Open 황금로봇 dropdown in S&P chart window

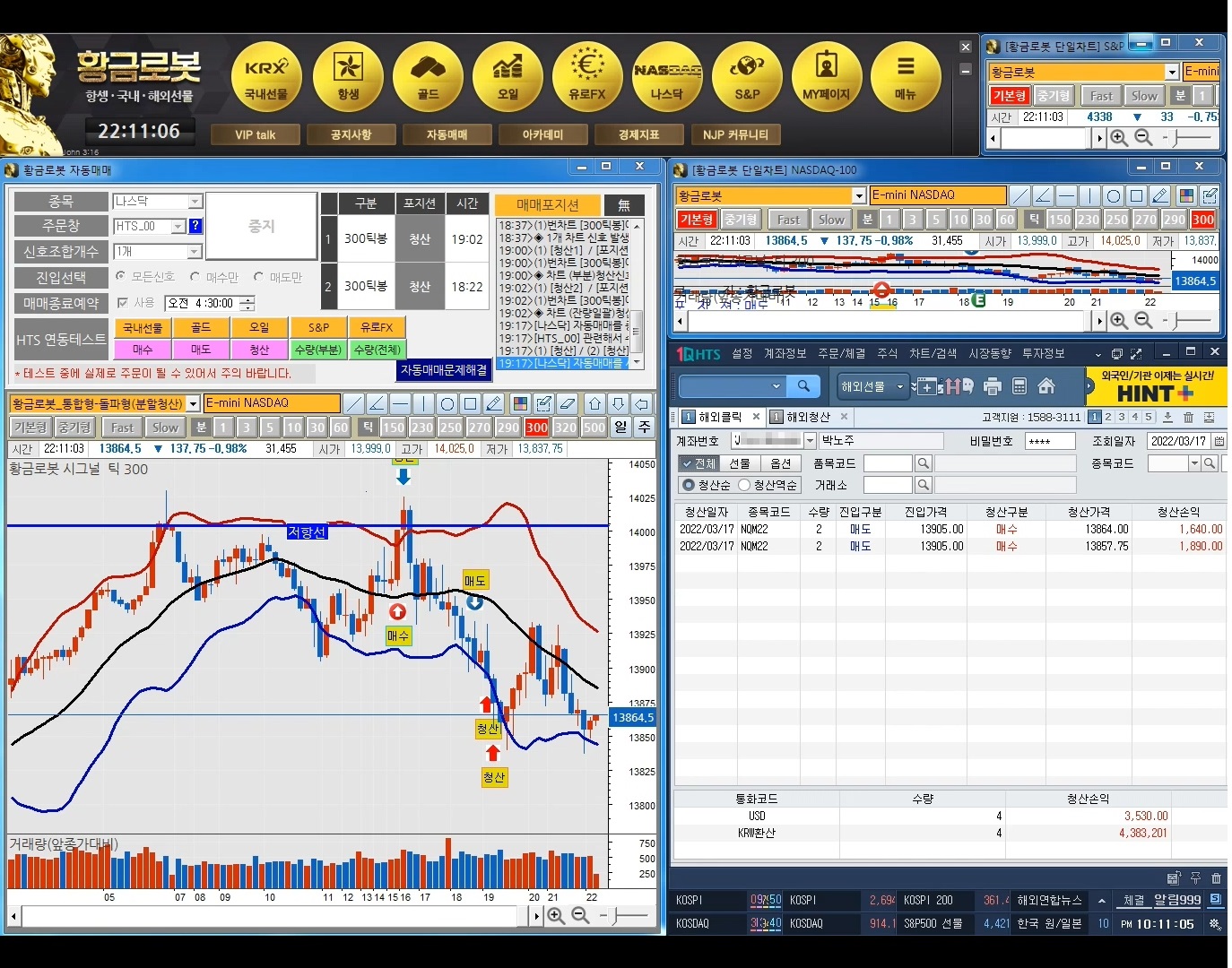pyautogui.click(x=1172, y=72)
